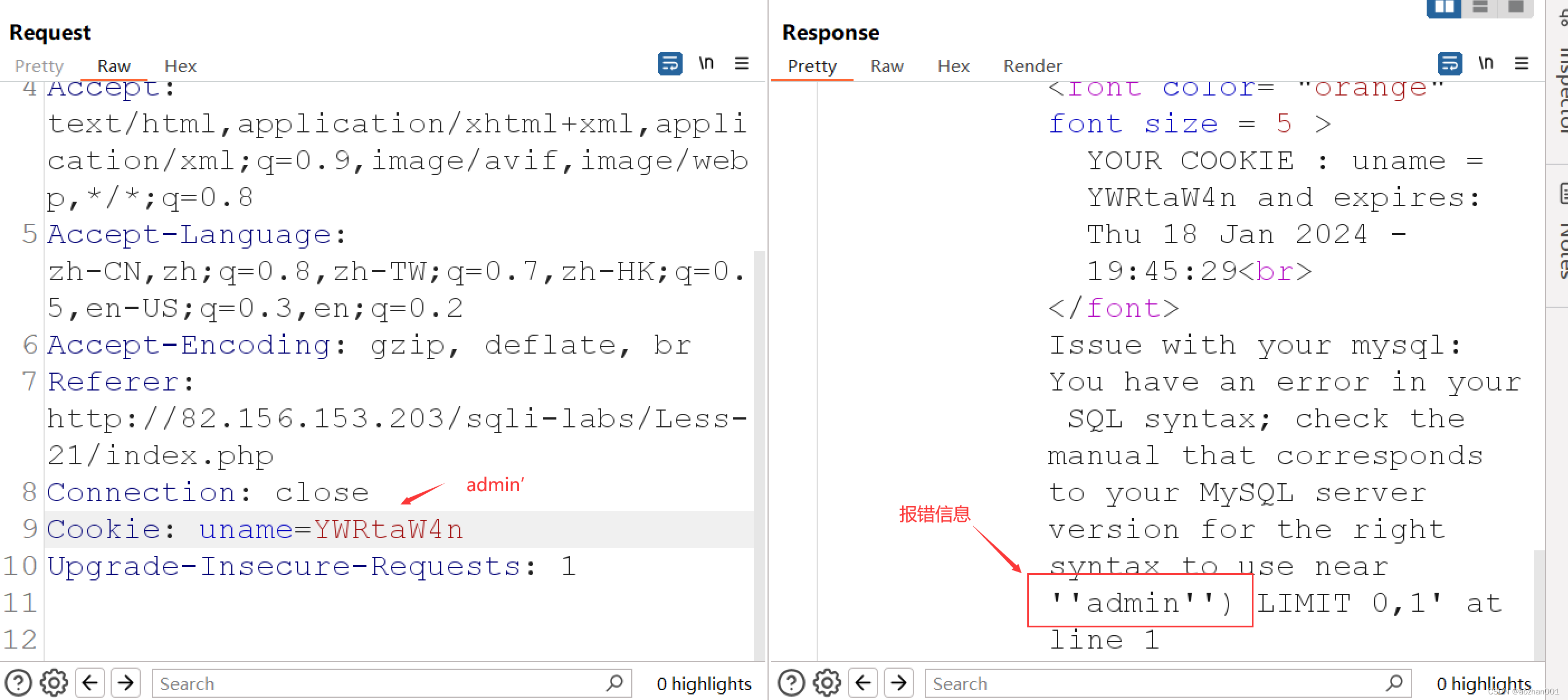Click next match arrow in Response search
Screen dimensions: 1568x700
pos(899,683)
